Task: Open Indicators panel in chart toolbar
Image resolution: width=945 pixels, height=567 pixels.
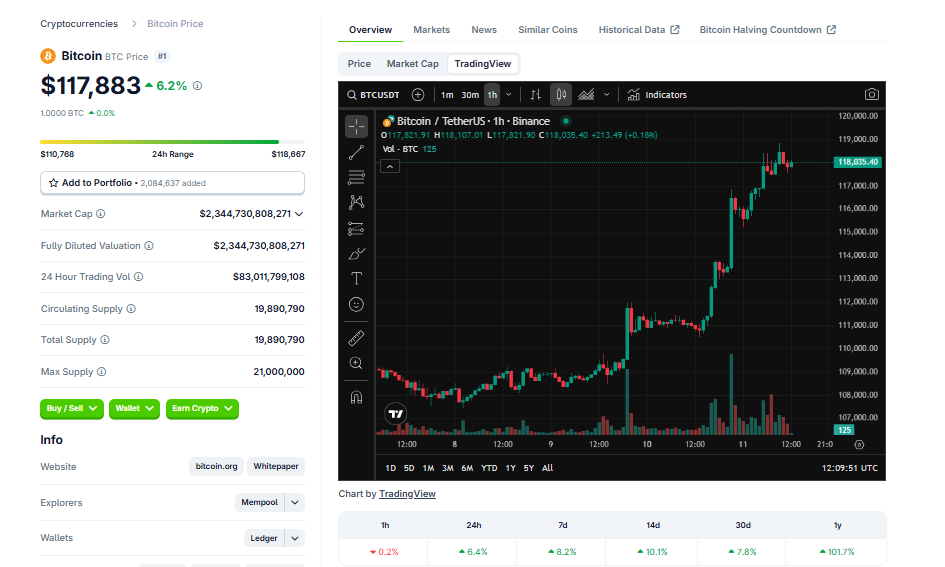Action: click(x=657, y=95)
